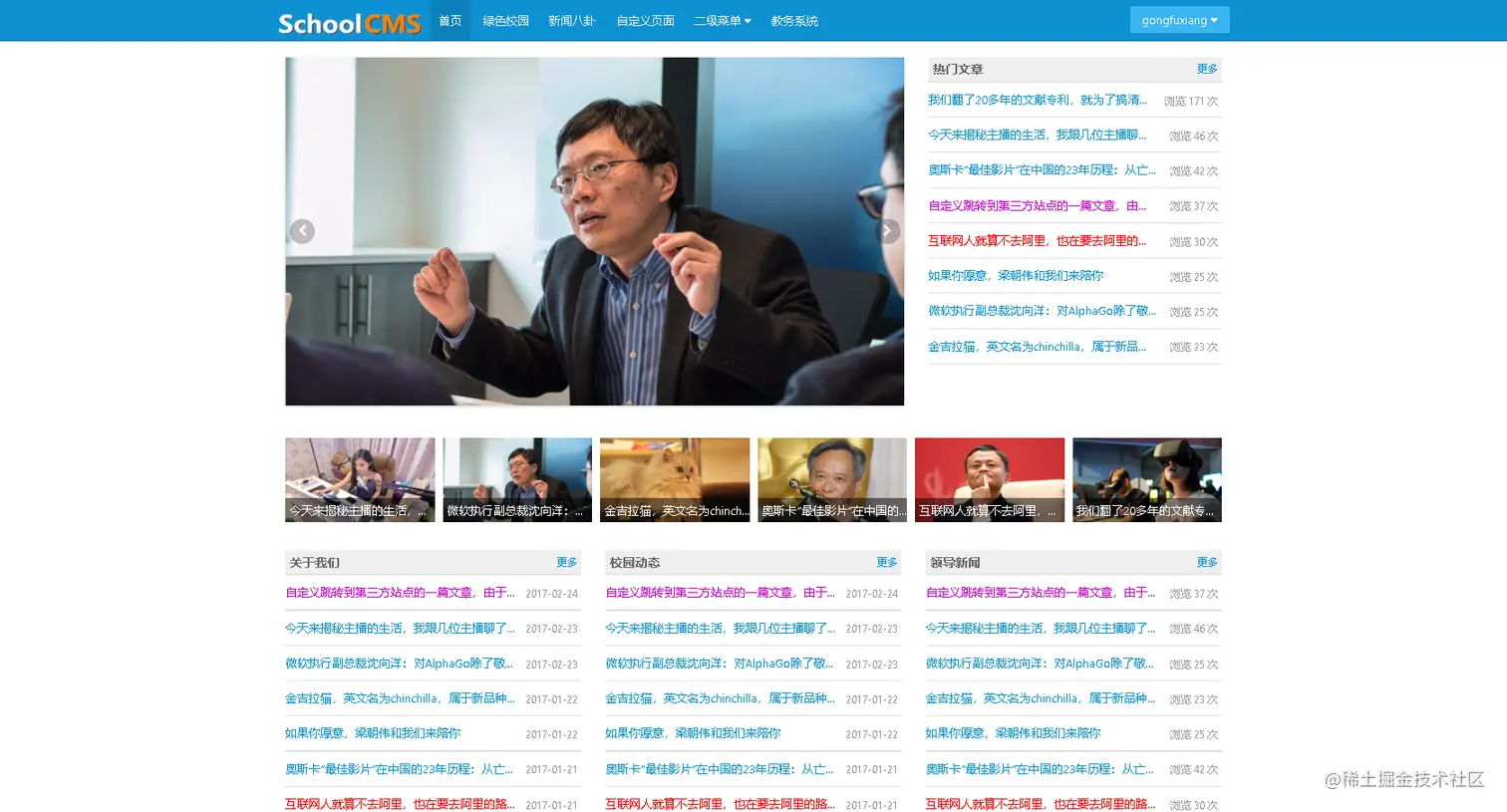Open hot article 互联网人就算不去阿里
Viewport: 1507px width, 812px height.
point(1037,240)
